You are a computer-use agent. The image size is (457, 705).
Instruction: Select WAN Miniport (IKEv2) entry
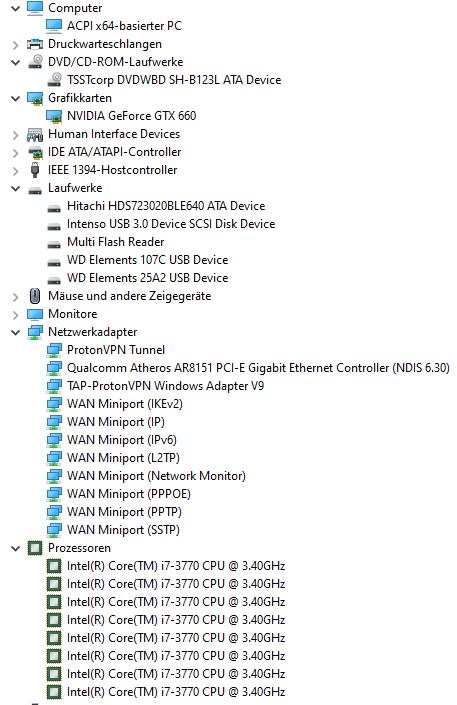tap(125, 404)
